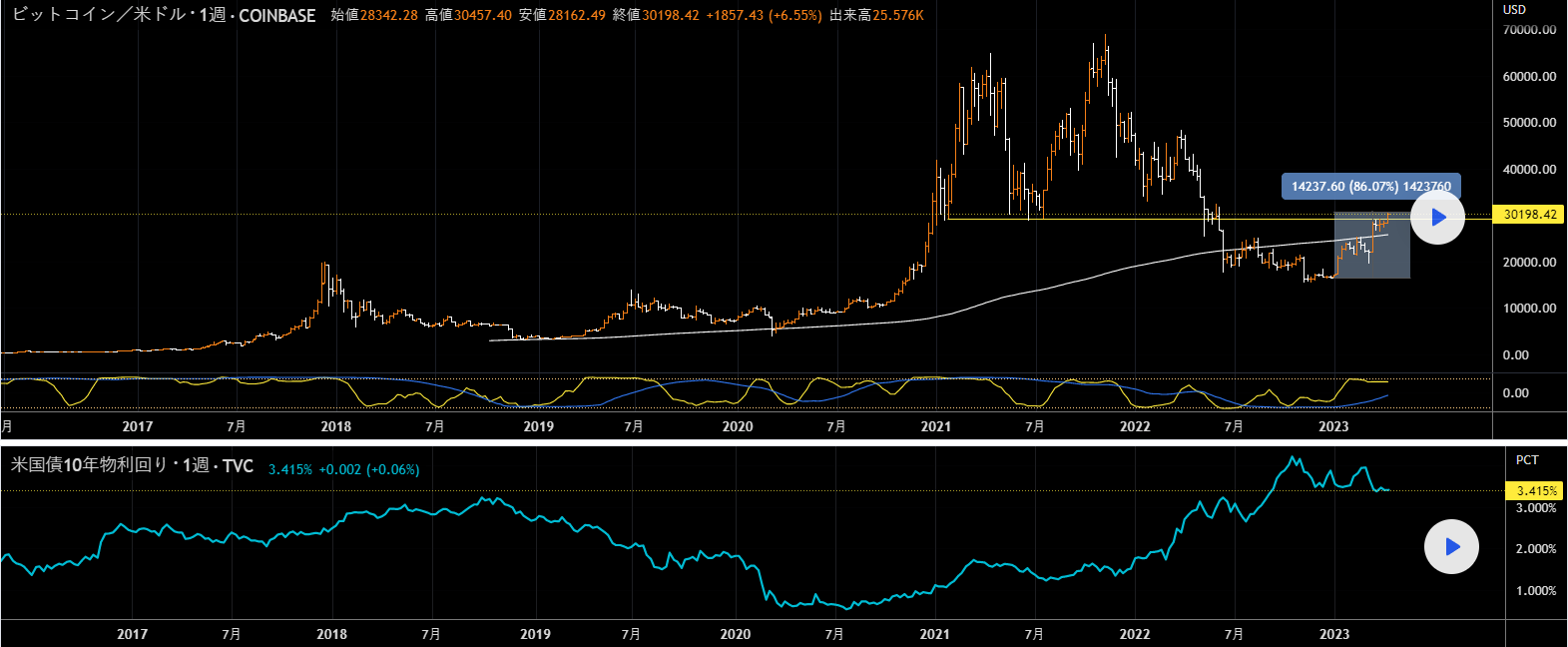Open the USD currency label on the price axis
The image size is (1568, 647).
click(x=1514, y=10)
